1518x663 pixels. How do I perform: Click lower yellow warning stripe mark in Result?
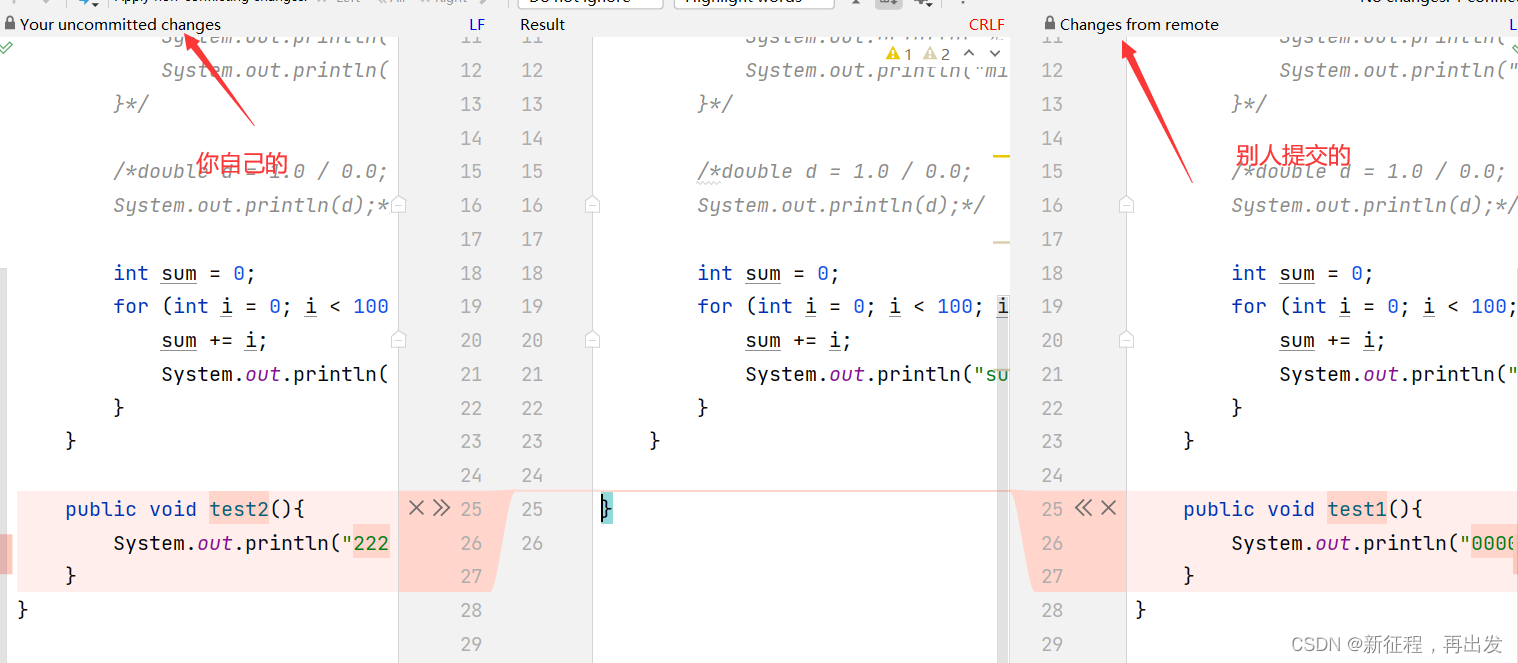1001,241
